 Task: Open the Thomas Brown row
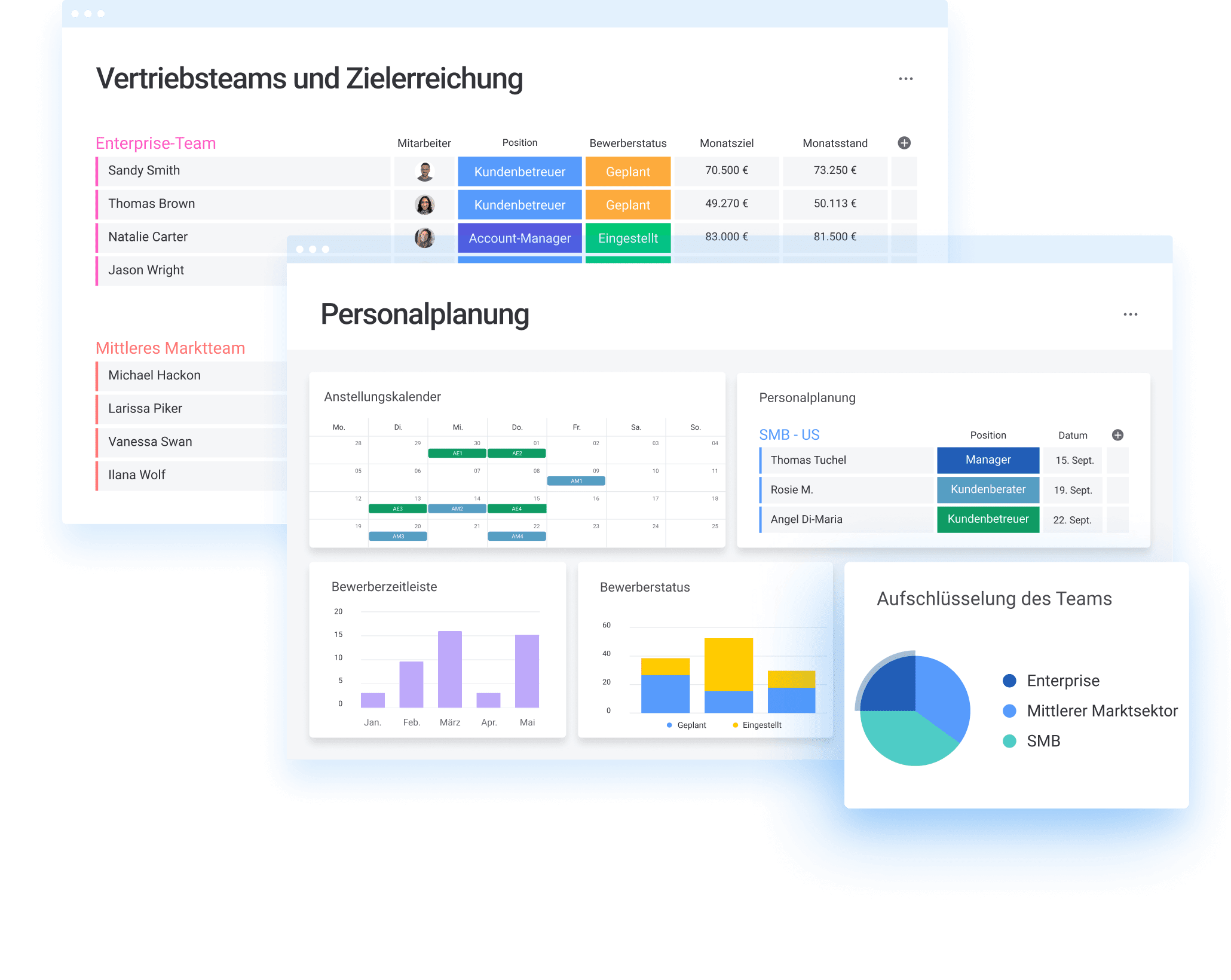(243, 204)
